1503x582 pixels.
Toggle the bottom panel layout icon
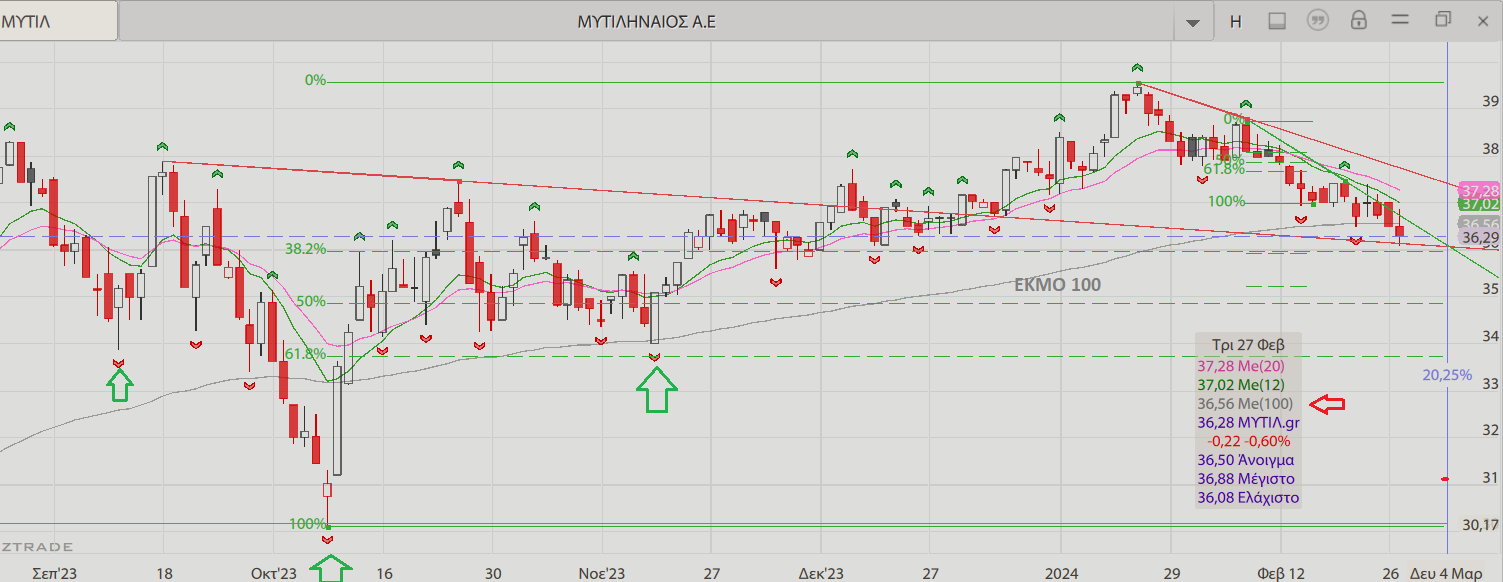(x=1277, y=21)
